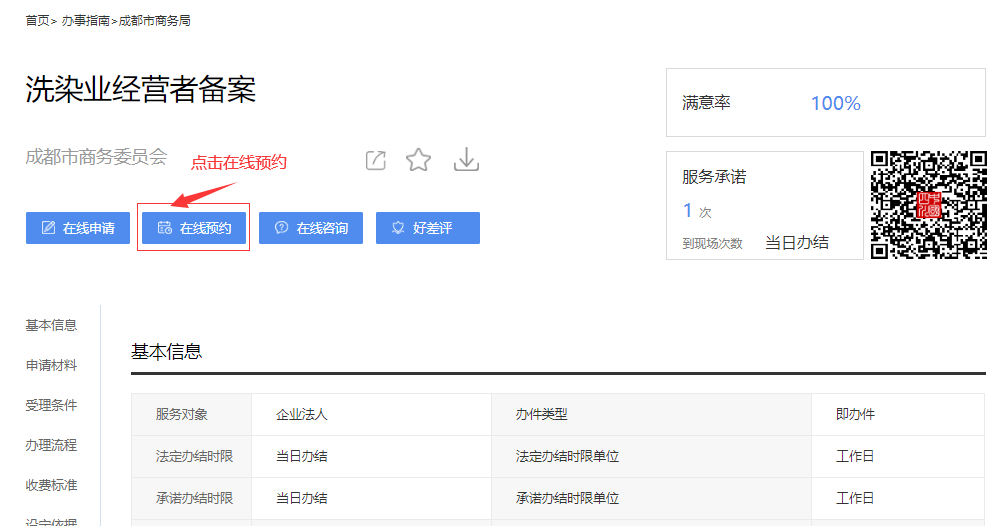Click the download icon
This screenshot has height=526, width=995.
[467, 160]
